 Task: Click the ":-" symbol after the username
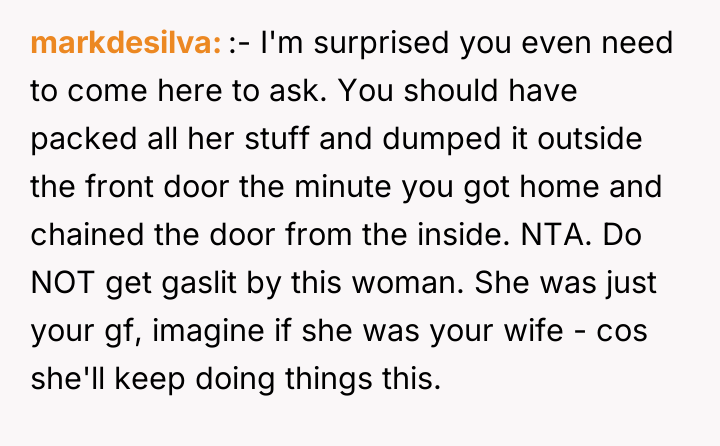(x=239, y=45)
